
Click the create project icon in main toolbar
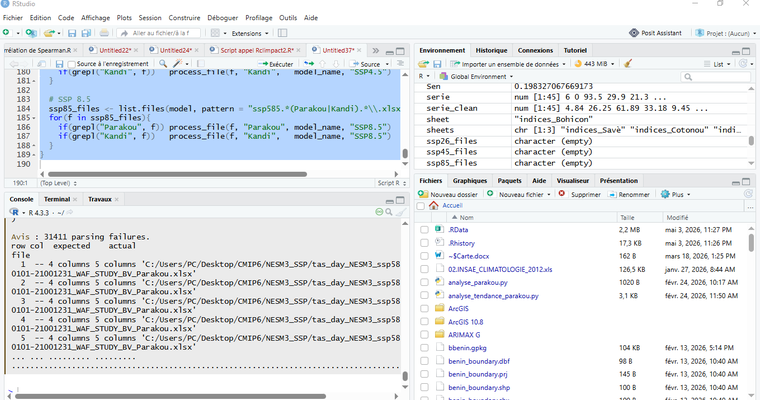(x=31, y=33)
